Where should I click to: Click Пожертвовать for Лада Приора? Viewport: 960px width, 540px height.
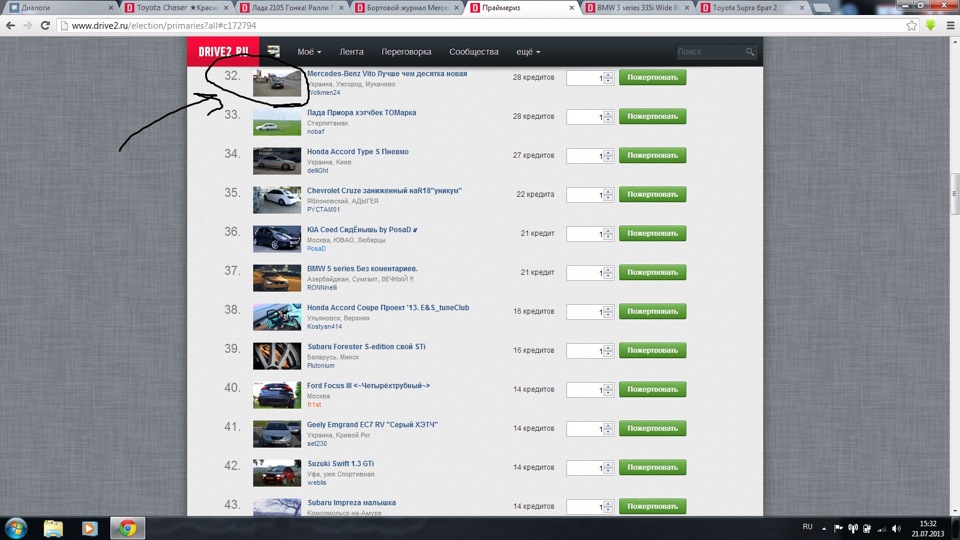tap(652, 116)
